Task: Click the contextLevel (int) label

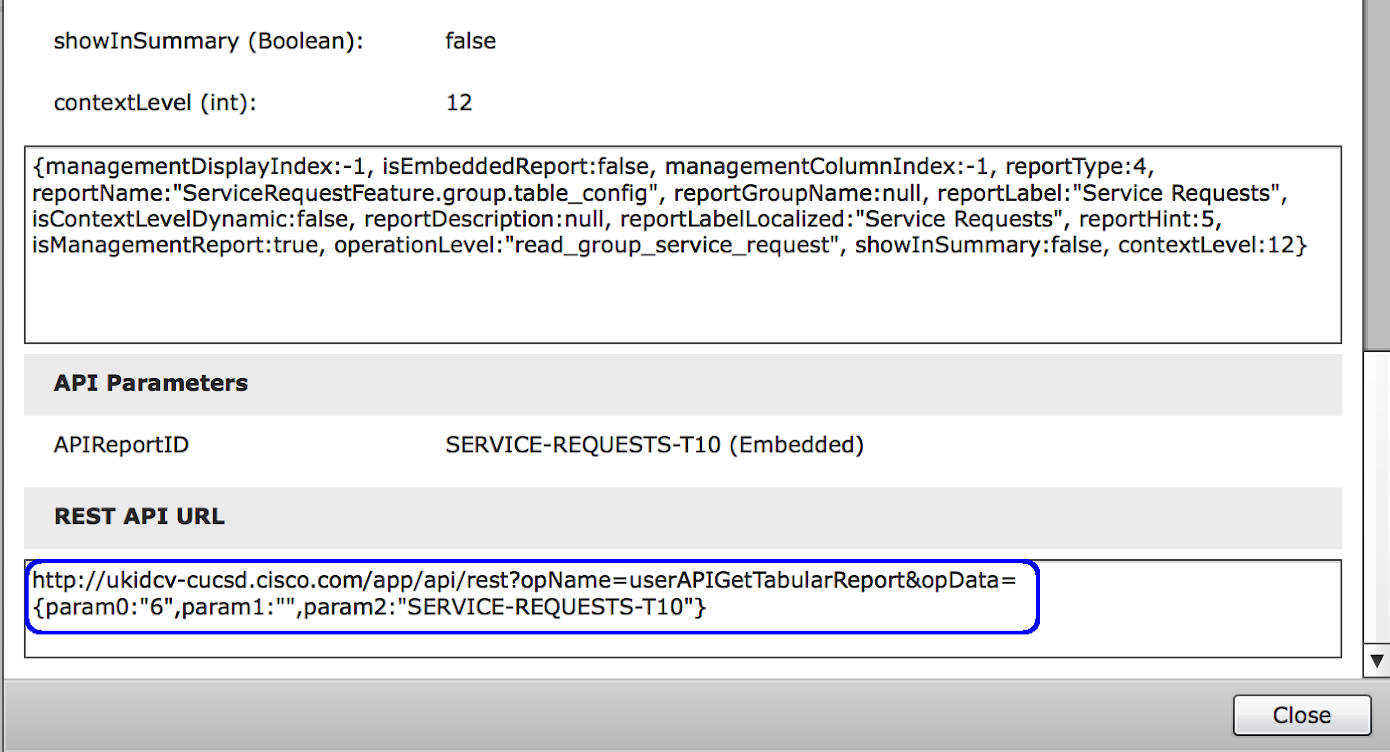Action: [155, 102]
